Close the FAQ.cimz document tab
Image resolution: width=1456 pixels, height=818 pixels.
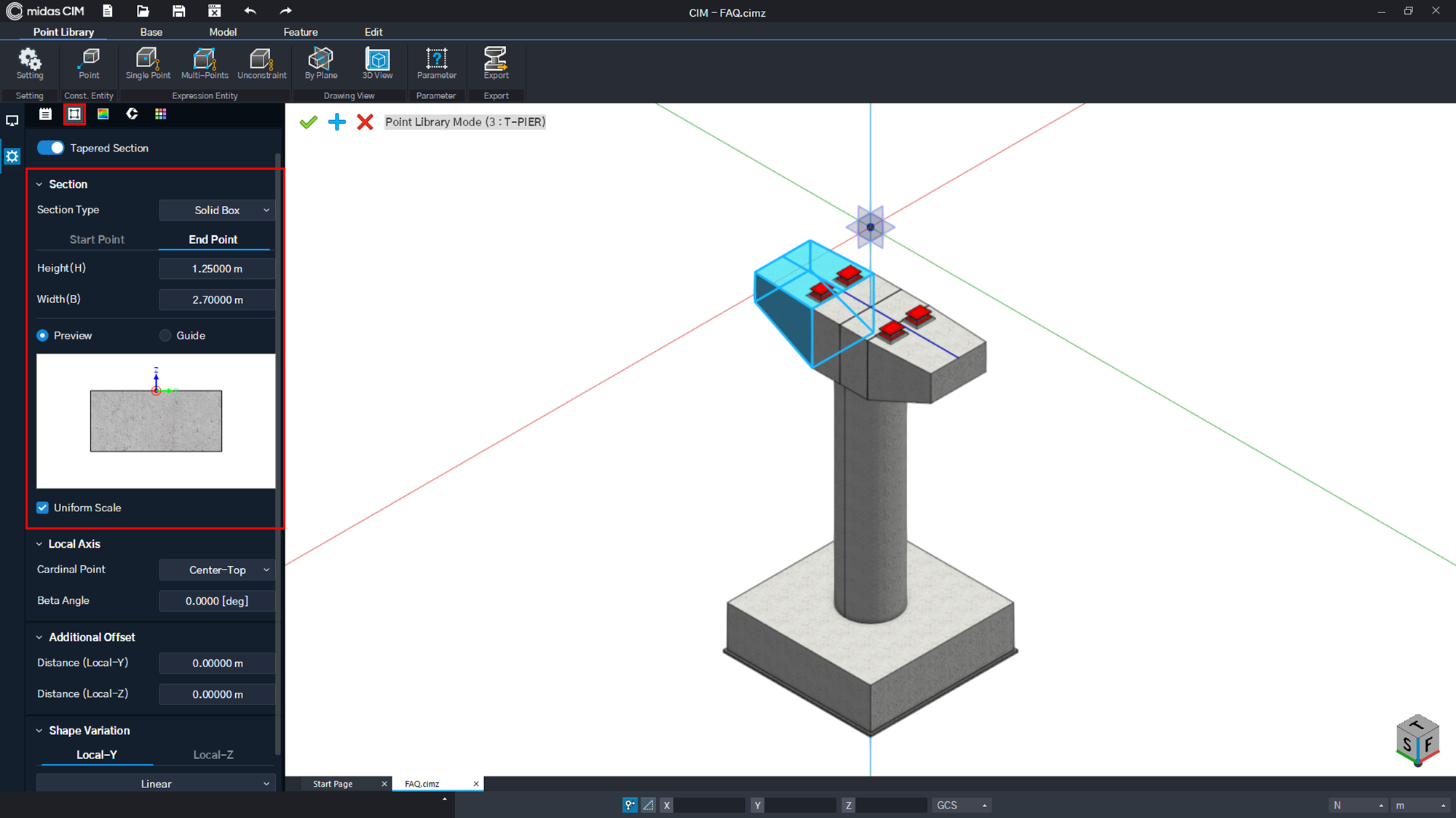pyautogui.click(x=476, y=784)
